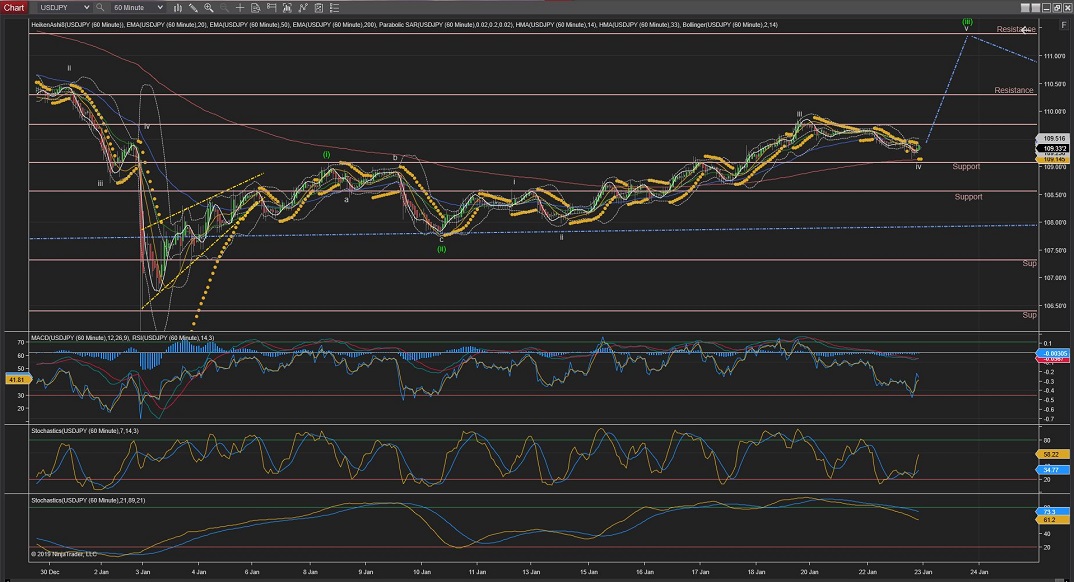Toggle the Chart Trader icon

point(271,8)
